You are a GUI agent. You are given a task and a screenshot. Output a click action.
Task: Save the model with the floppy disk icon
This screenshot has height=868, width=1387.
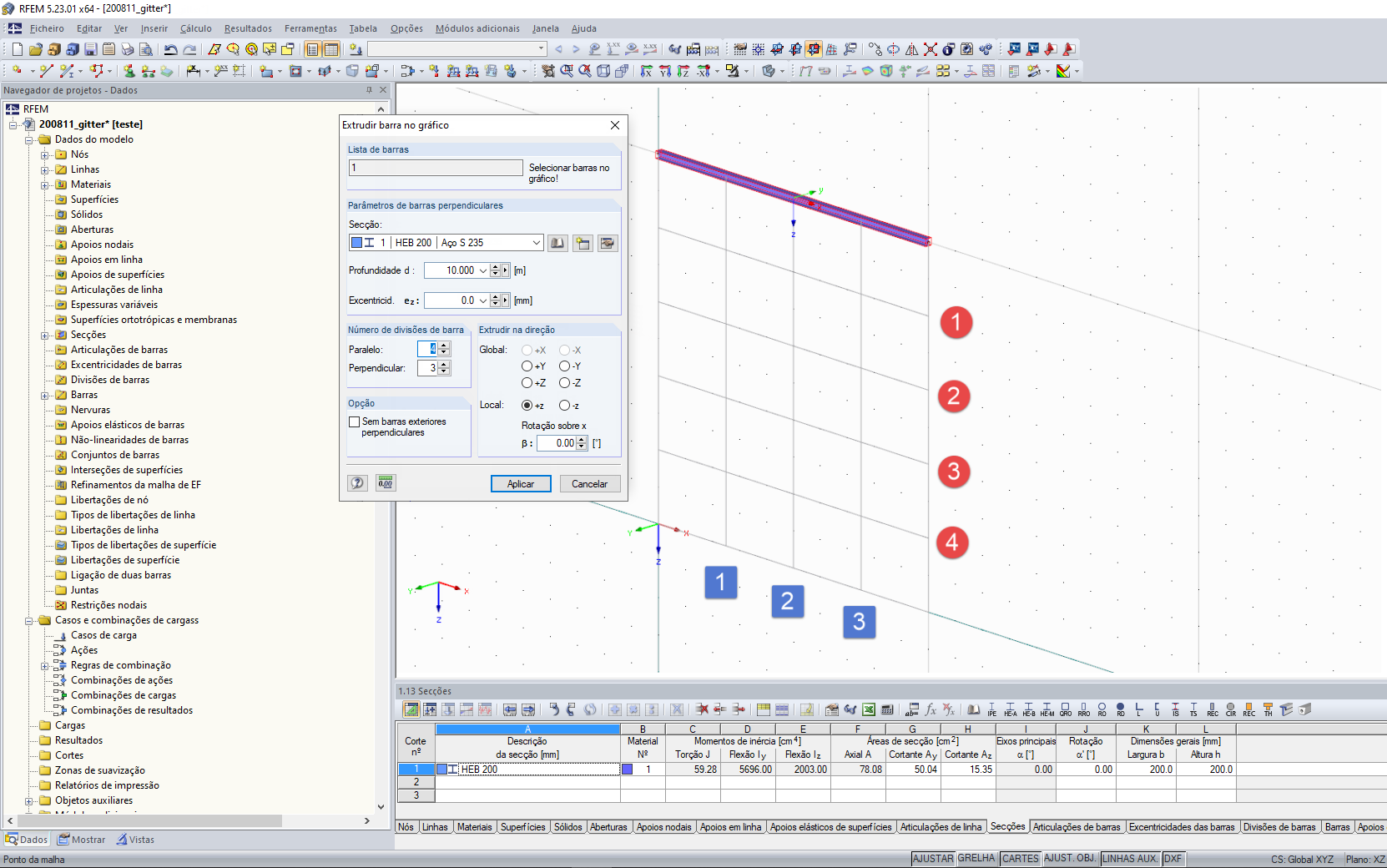coord(90,49)
